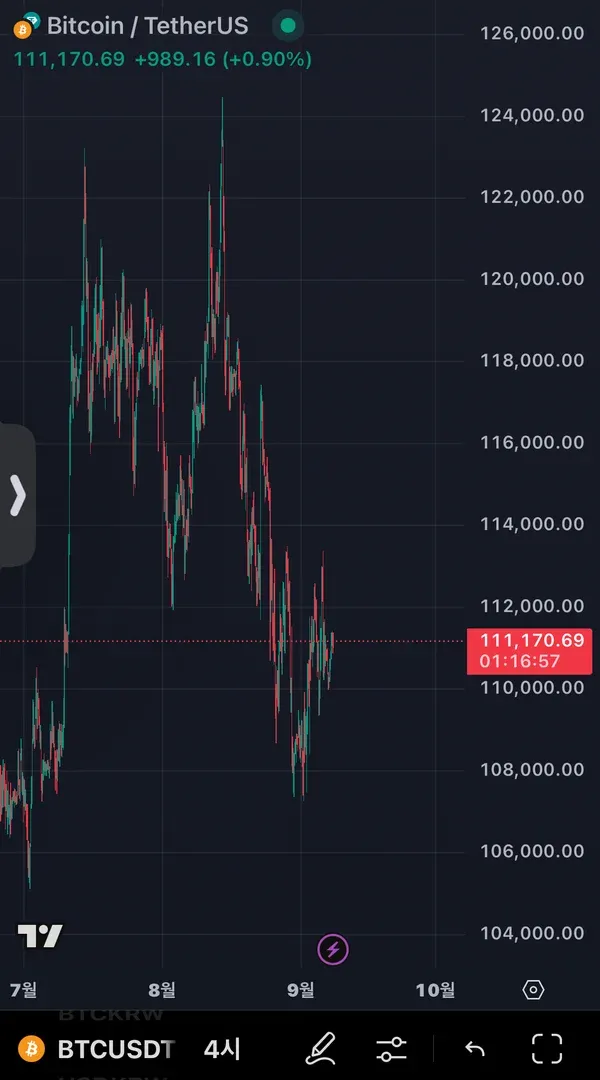Expand the left side panel arrow
Screen dimensions: 600x1080
pos(17,495)
